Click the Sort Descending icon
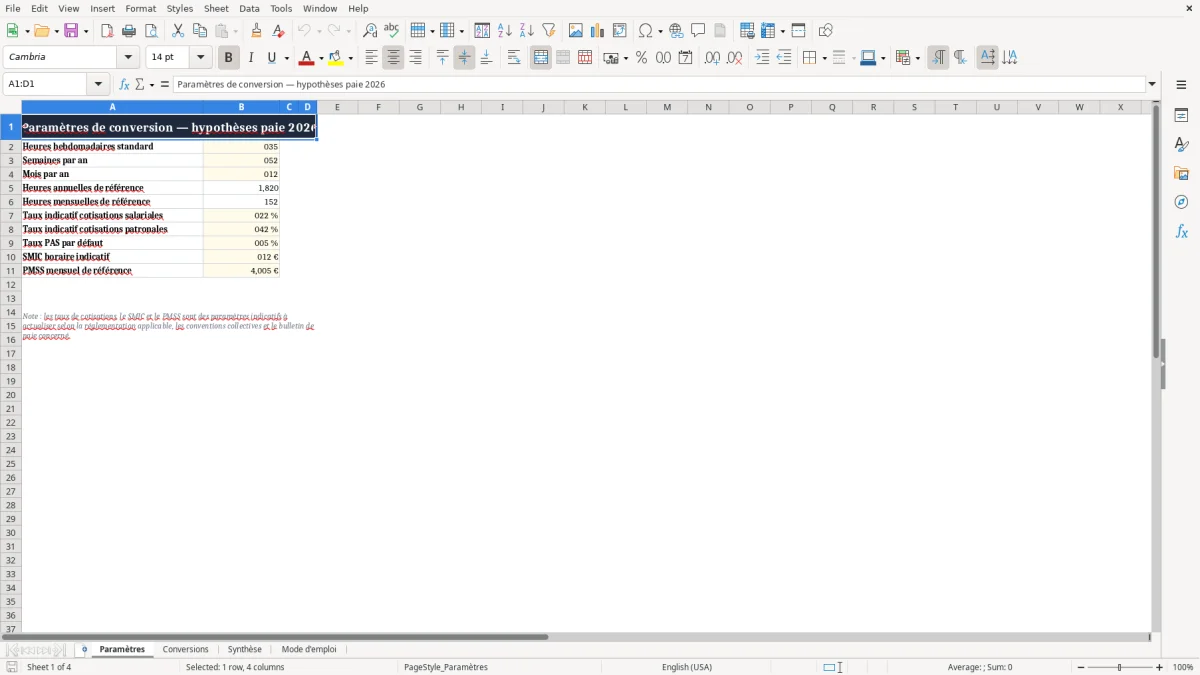 527,31
